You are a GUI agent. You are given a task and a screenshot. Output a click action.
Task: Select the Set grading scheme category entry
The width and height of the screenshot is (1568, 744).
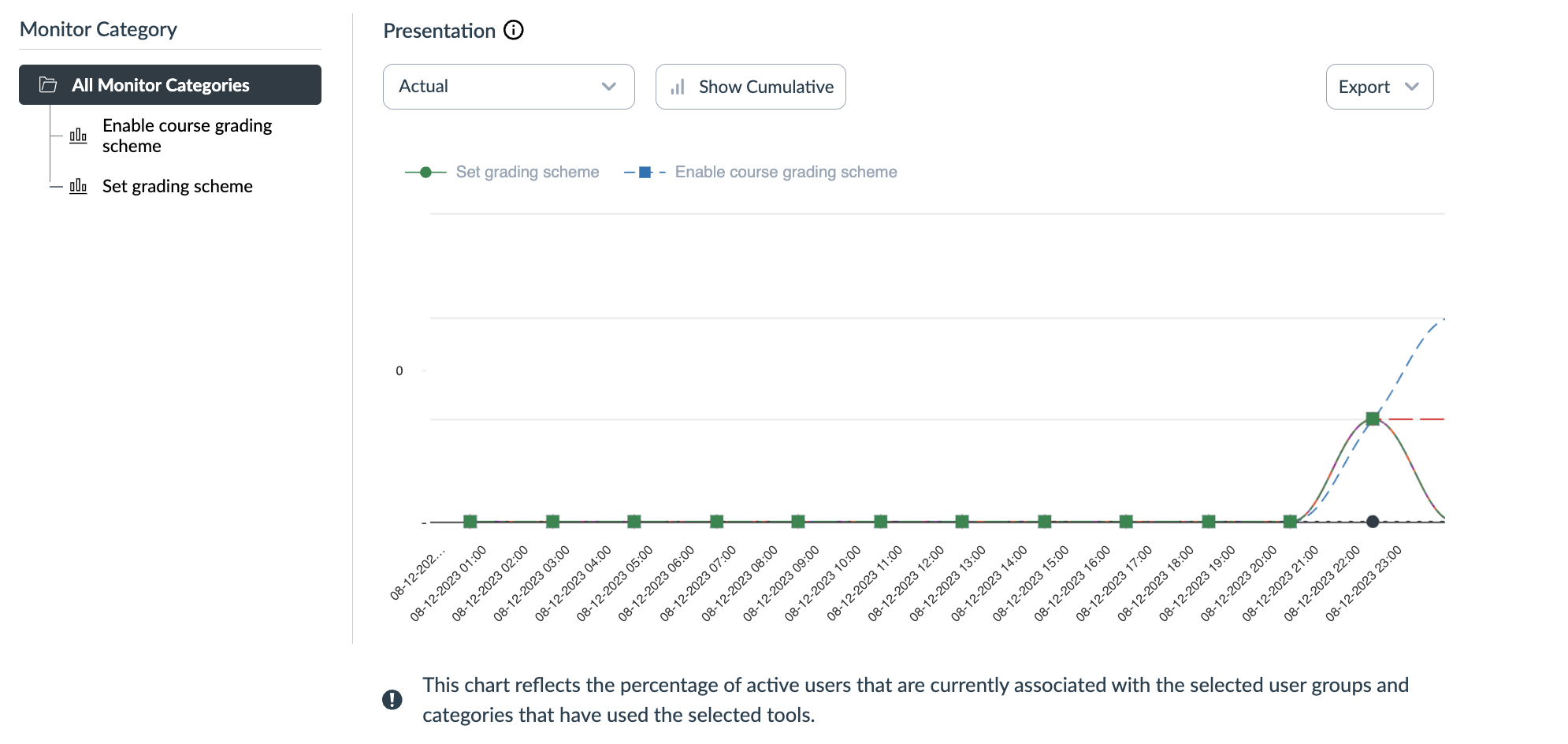(177, 186)
